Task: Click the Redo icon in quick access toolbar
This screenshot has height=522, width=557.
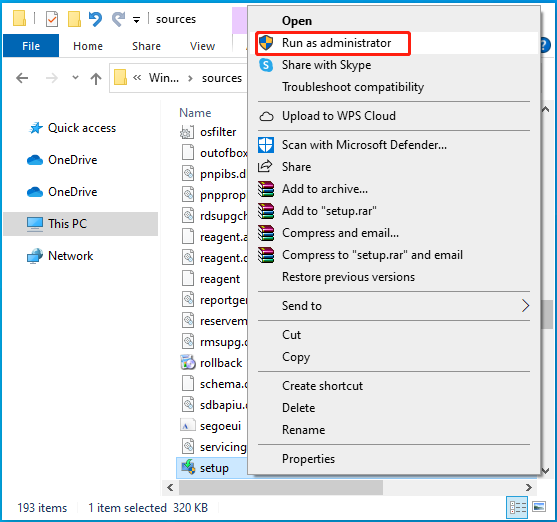Action: 118,19
